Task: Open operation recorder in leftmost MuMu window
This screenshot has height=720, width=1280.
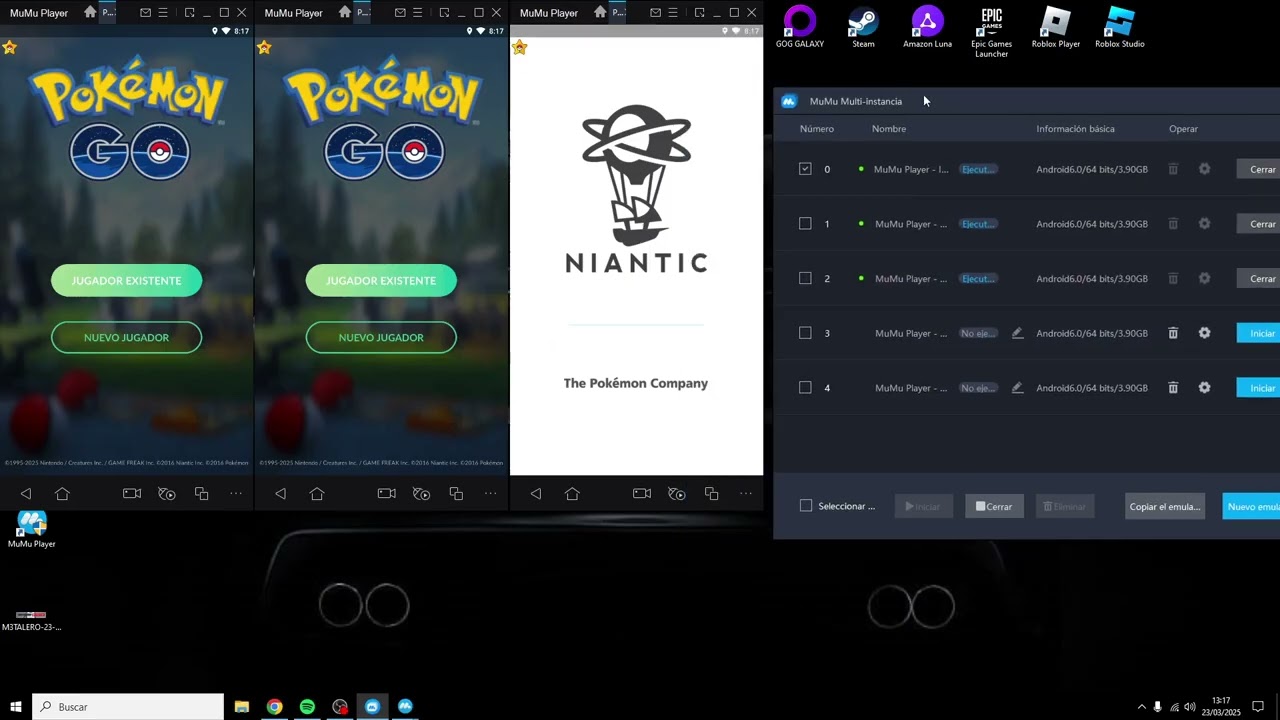Action: [167, 494]
